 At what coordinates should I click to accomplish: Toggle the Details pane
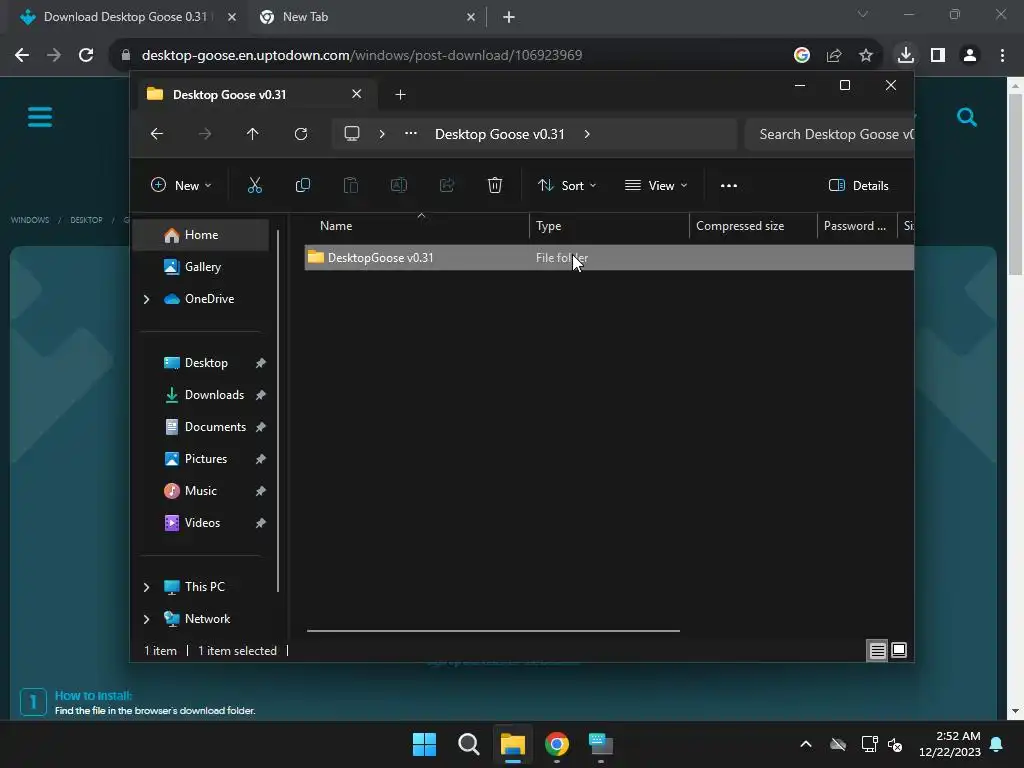coord(858,185)
